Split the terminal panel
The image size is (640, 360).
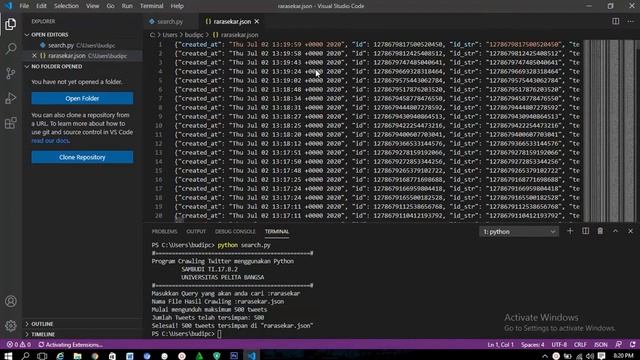[x=585, y=231]
